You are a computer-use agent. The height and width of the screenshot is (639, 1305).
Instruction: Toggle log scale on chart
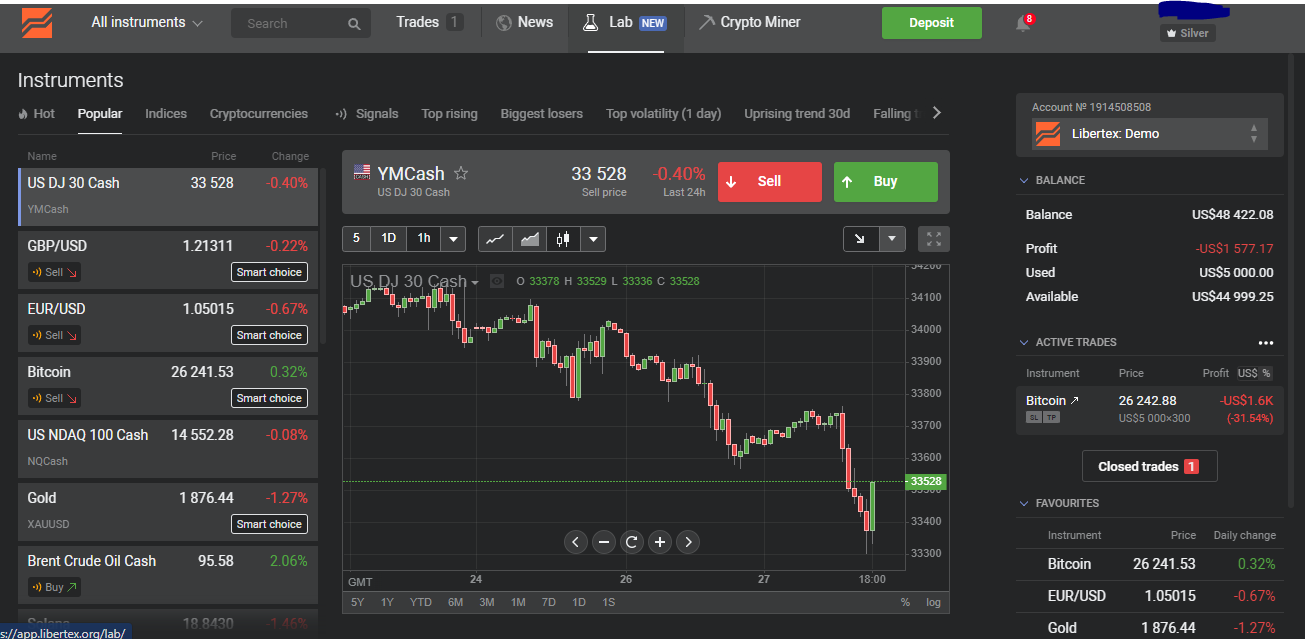click(934, 602)
